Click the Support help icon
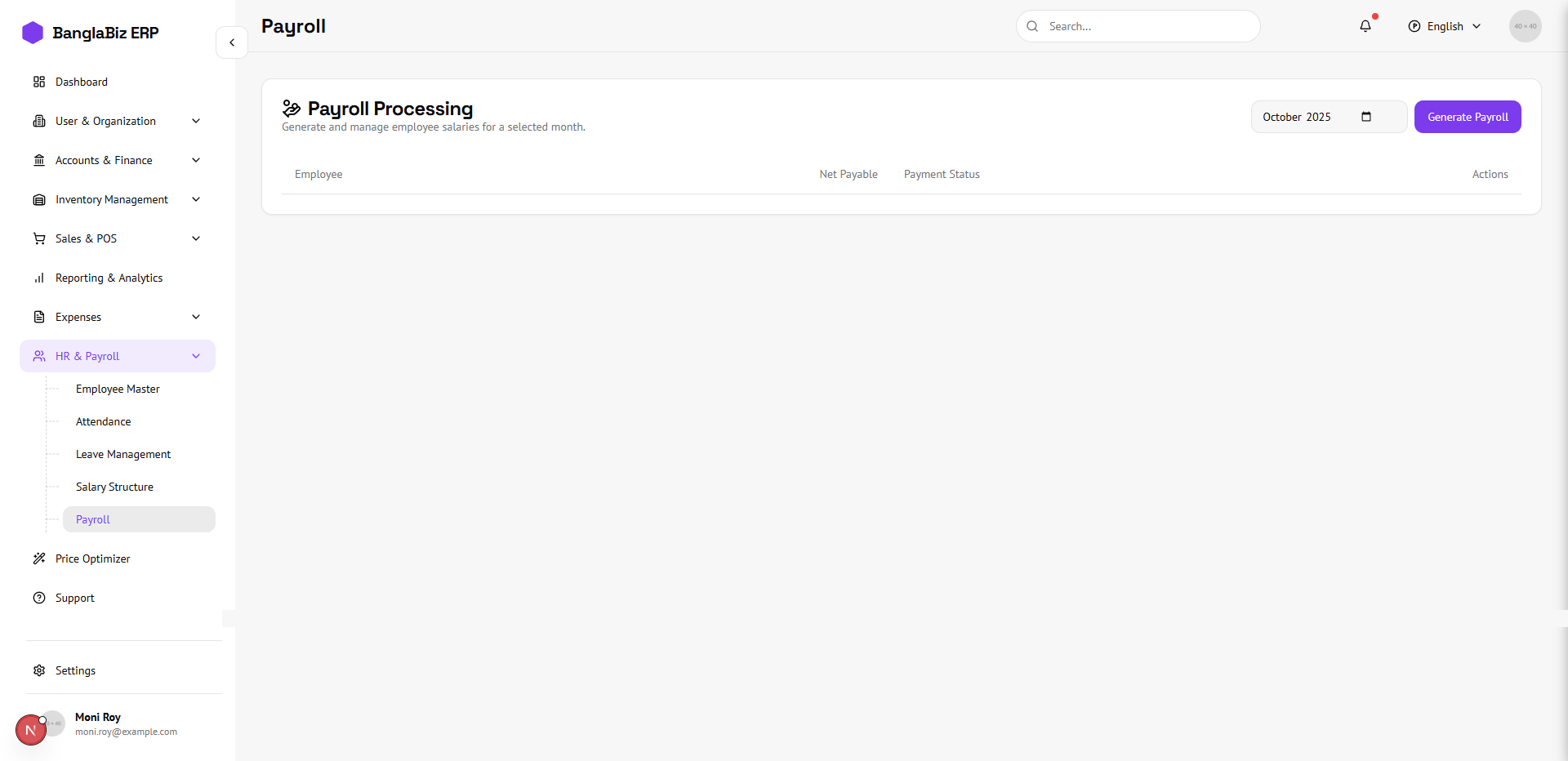 click(39, 598)
